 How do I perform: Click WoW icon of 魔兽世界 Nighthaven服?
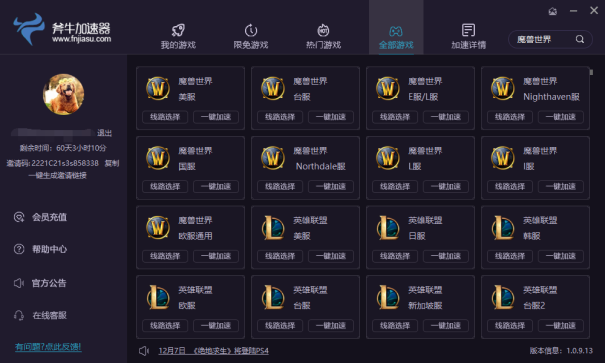(x=503, y=88)
